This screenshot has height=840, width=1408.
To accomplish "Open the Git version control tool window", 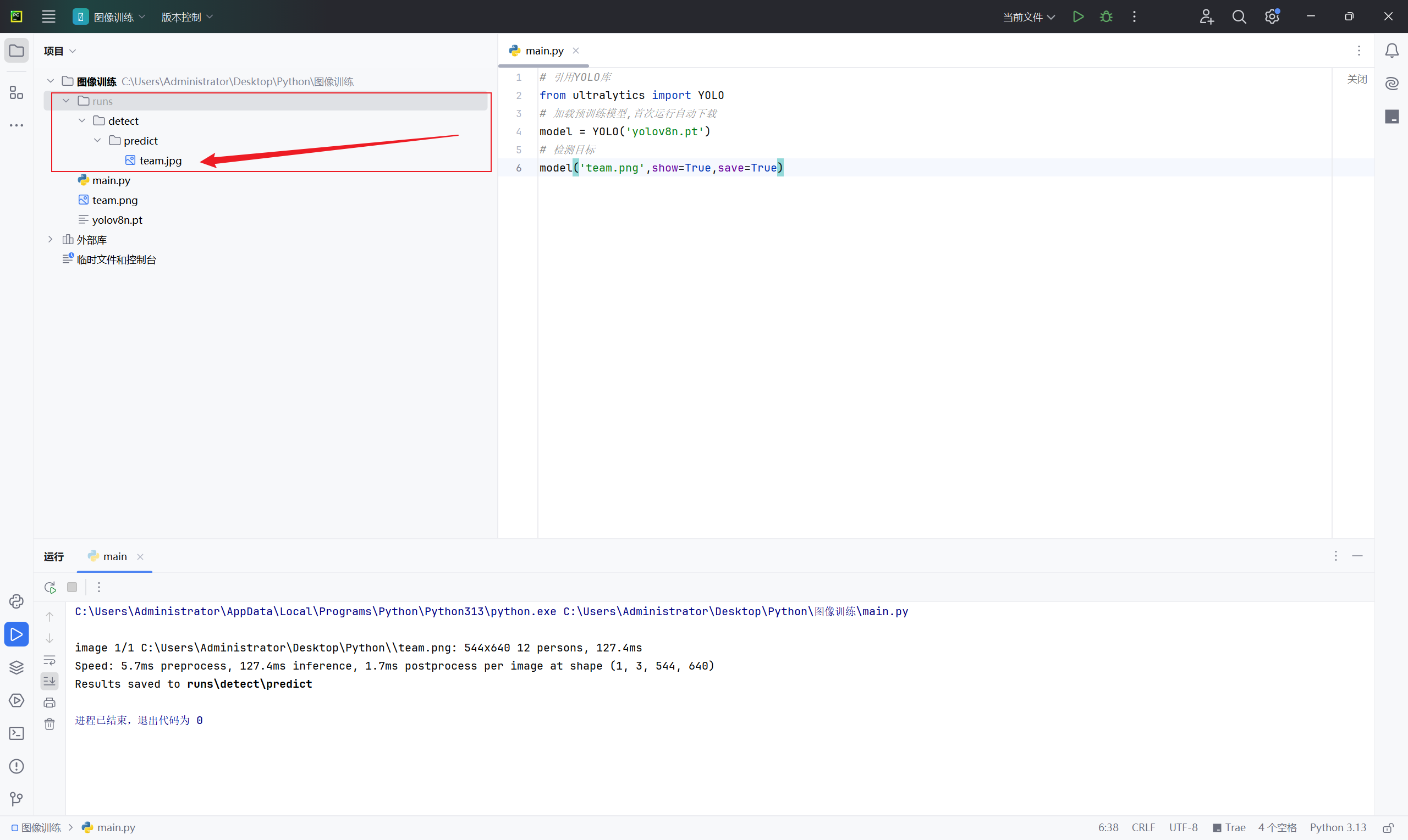I will click(x=16, y=799).
